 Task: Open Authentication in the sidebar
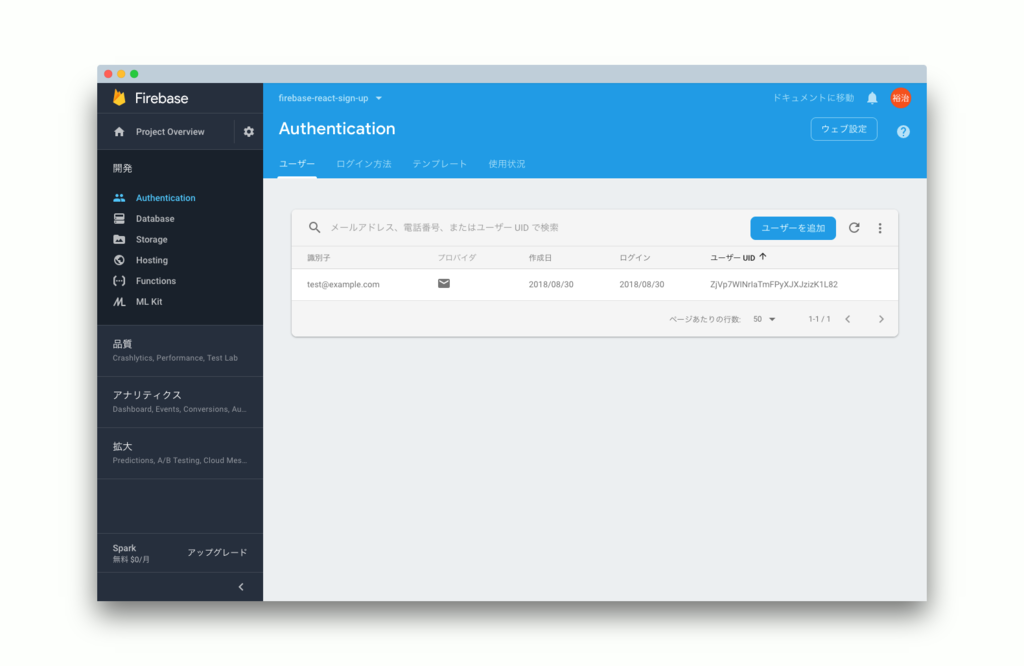tap(165, 198)
